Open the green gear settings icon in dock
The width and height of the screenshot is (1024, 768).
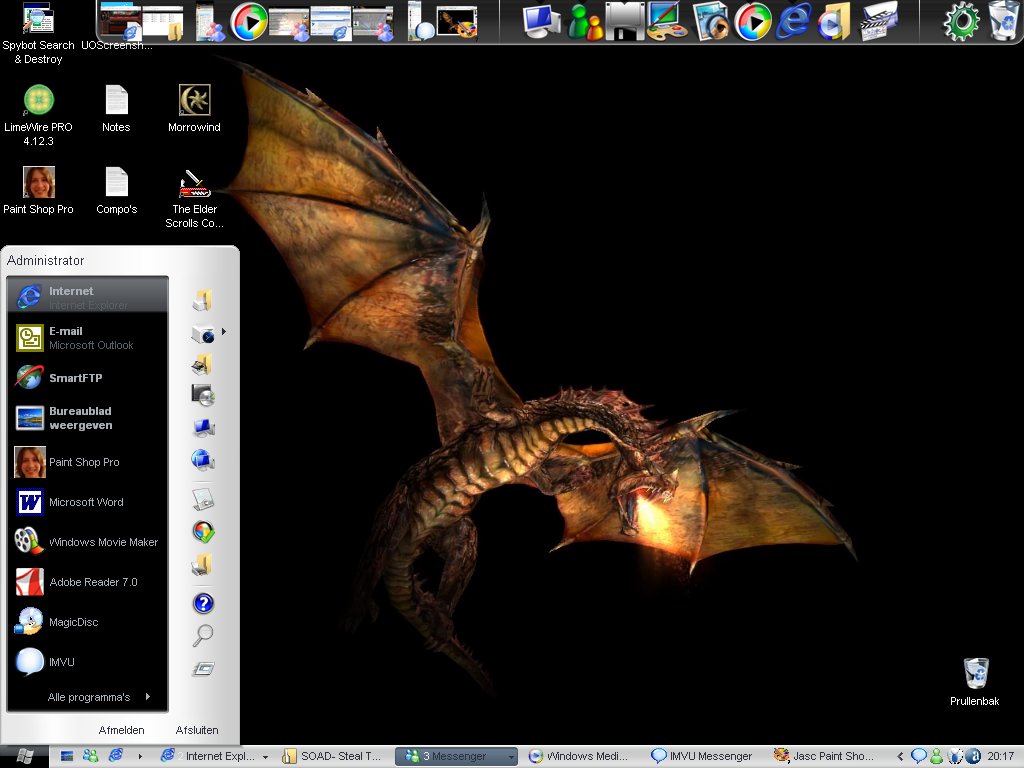click(961, 22)
